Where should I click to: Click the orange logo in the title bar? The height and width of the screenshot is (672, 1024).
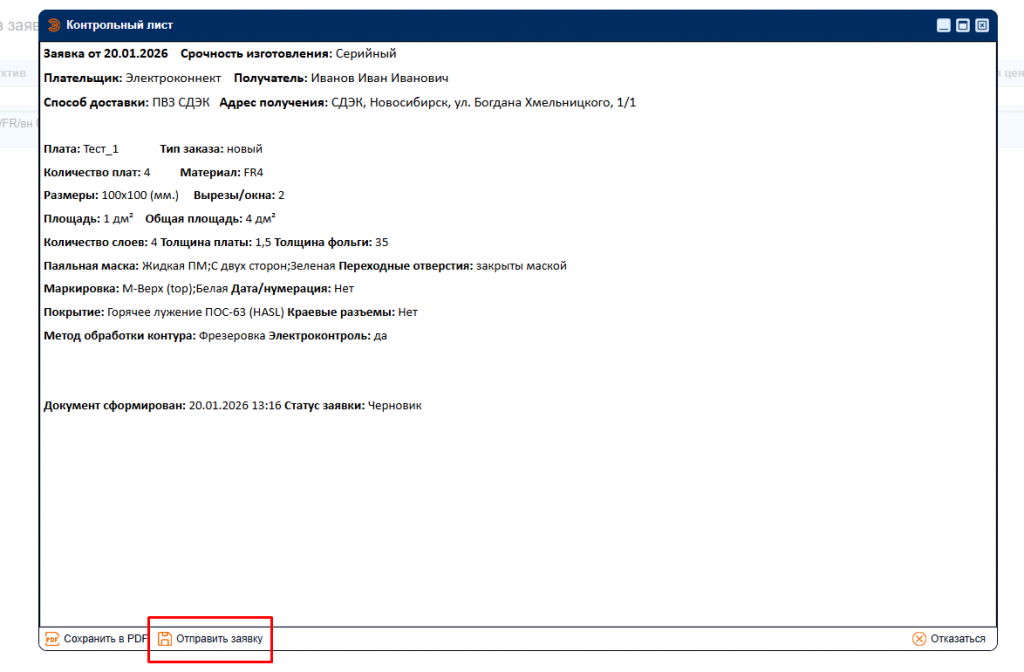[54, 25]
